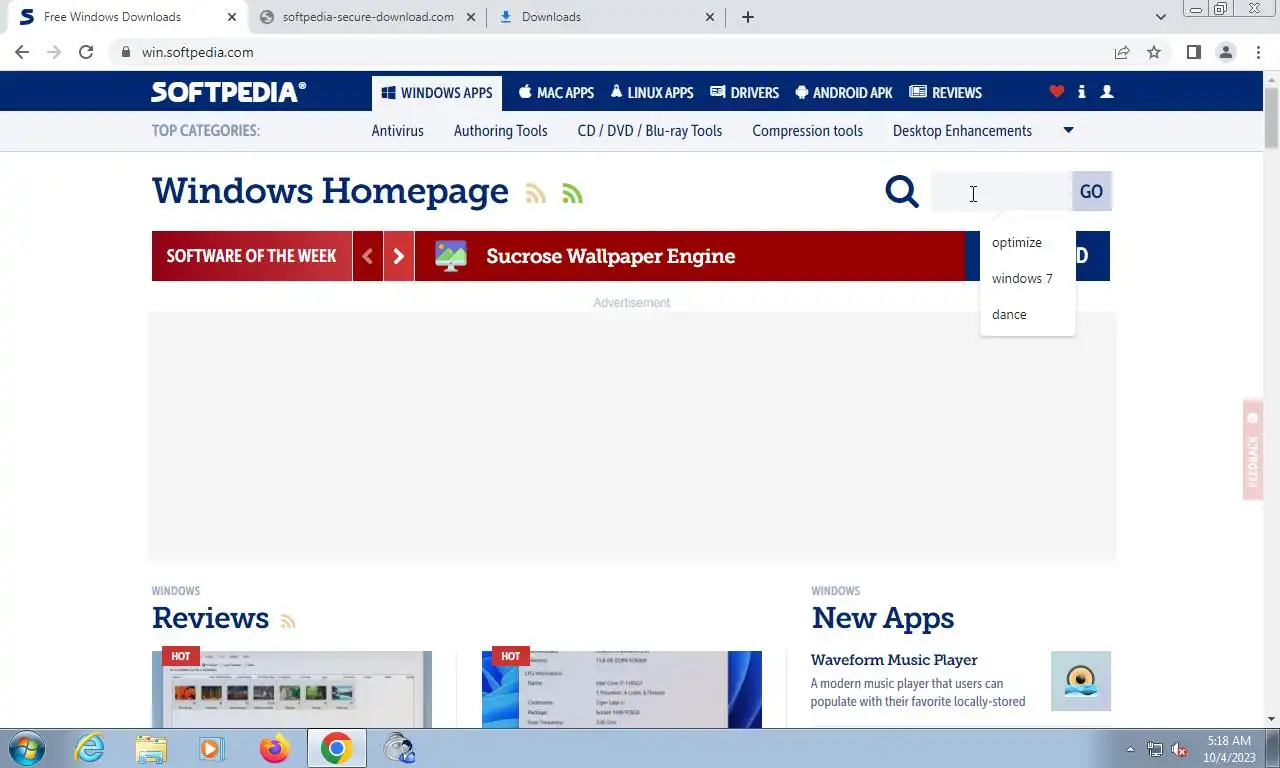Open the first HOT review thumbnail
The width and height of the screenshot is (1280, 768).
coord(292,689)
